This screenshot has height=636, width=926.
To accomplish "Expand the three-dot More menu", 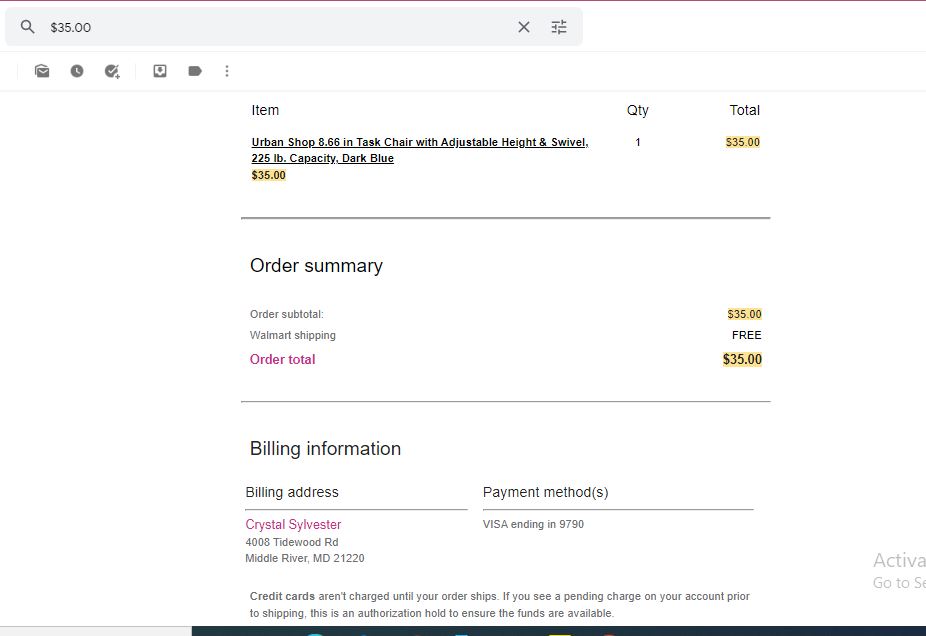I will coord(227,71).
